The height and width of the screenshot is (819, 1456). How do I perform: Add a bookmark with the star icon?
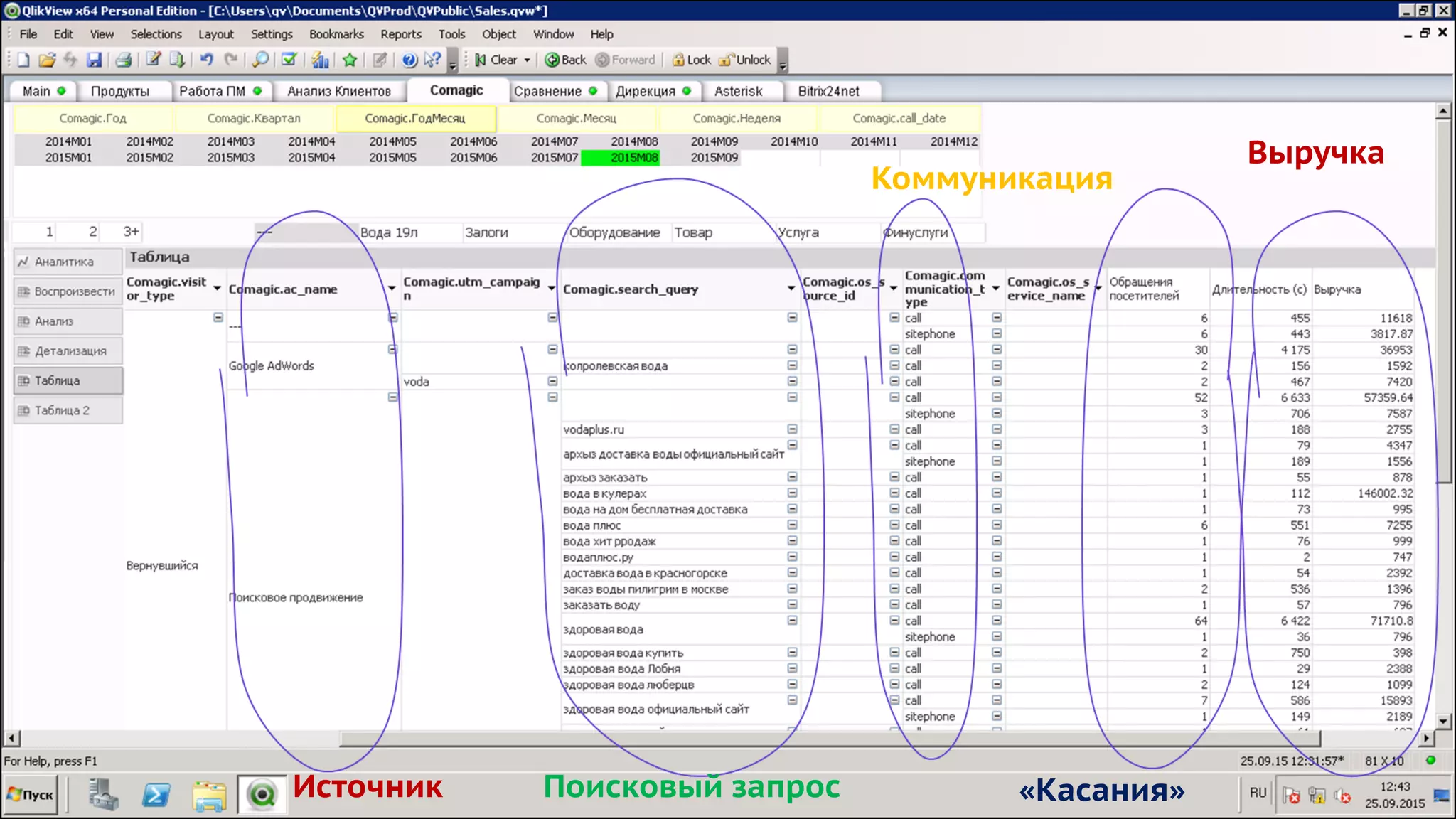click(x=350, y=60)
